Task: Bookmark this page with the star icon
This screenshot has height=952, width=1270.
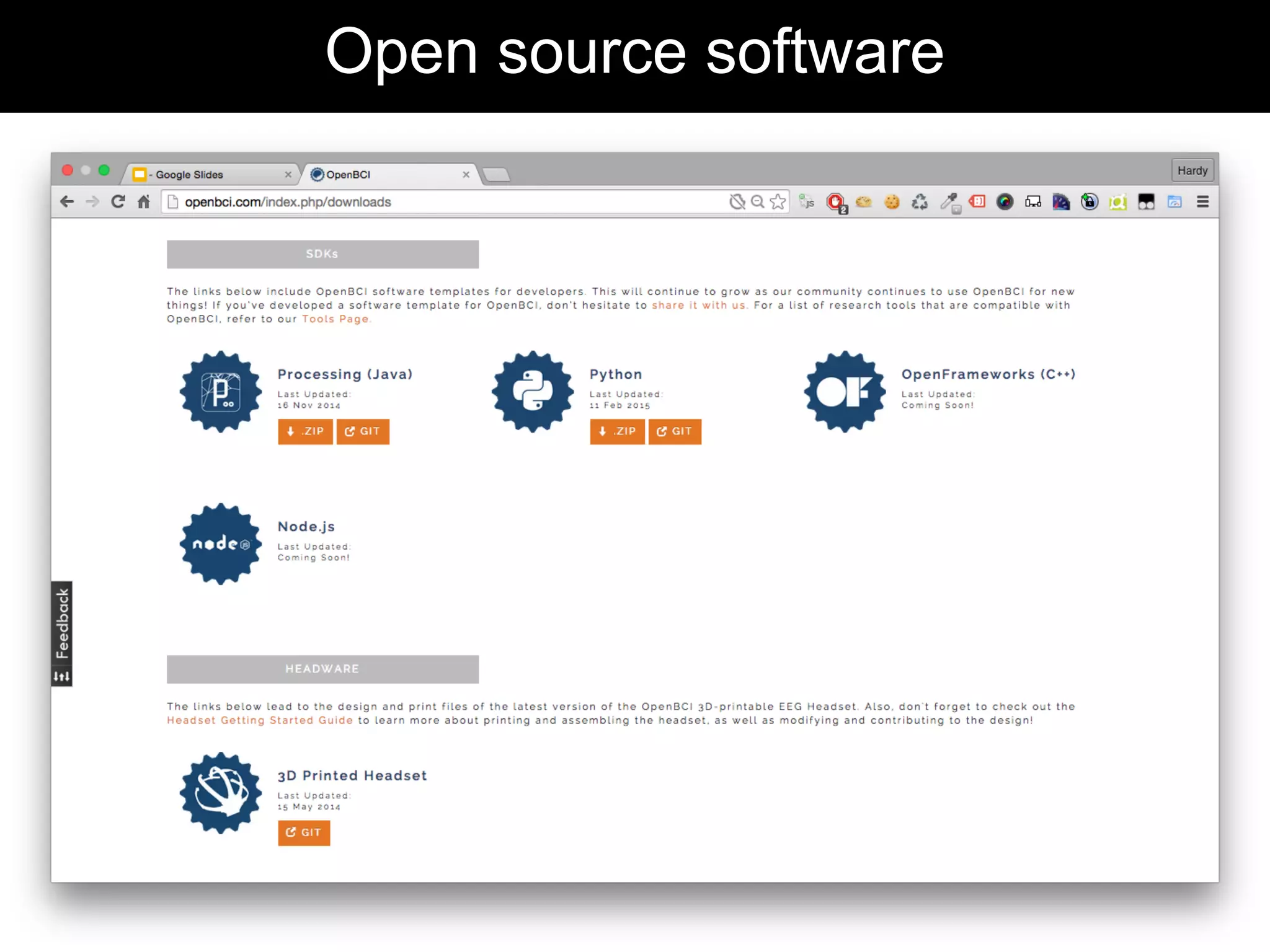Action: 778,201
